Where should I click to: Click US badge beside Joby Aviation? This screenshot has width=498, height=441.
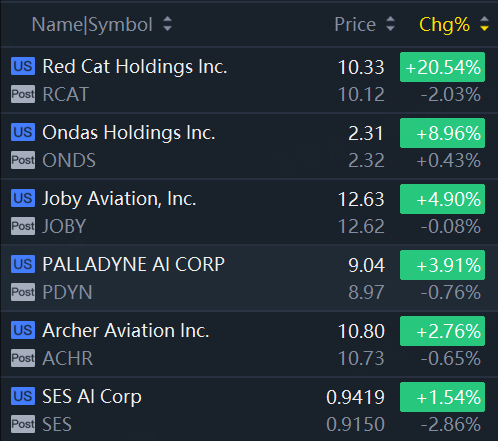click(x=23, y=198)
